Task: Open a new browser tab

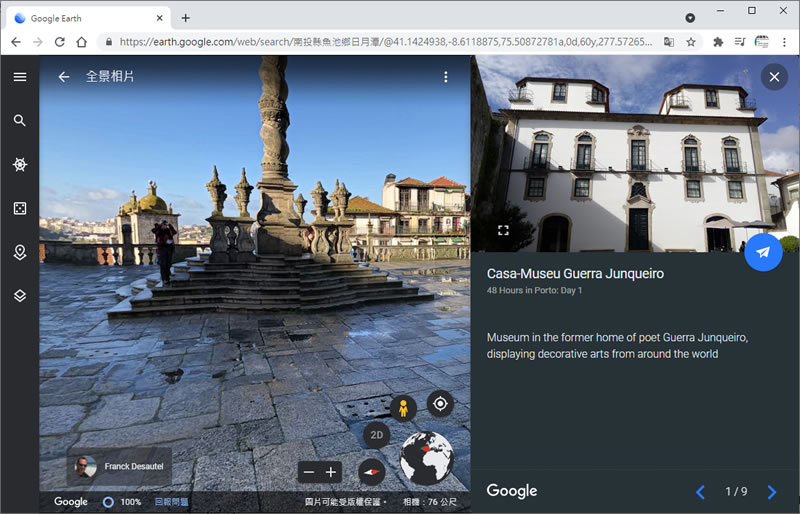Action: [186, 18]
